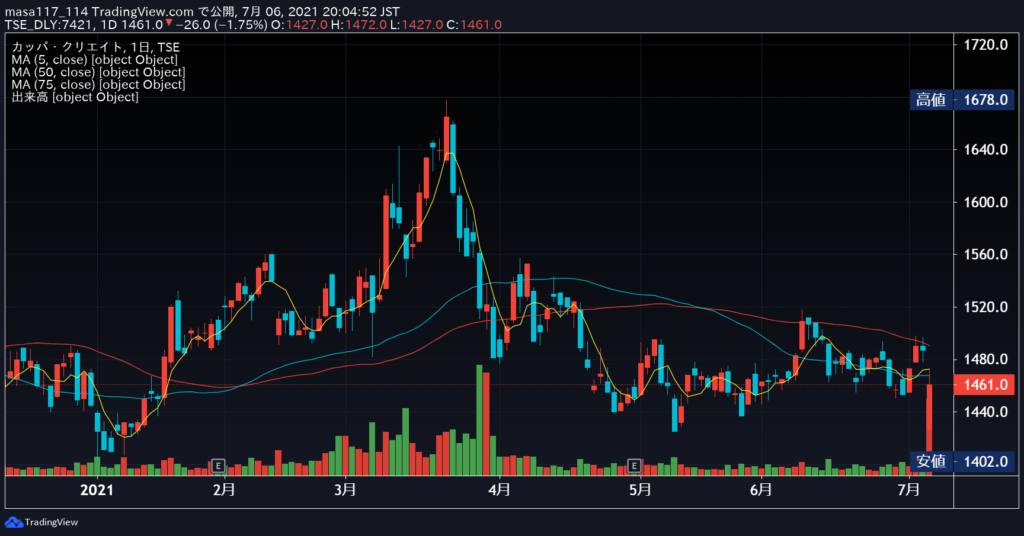1024x536 pixels.
Task: Click the 1480.0 price axis value
Action: click(x=985, y=359)
